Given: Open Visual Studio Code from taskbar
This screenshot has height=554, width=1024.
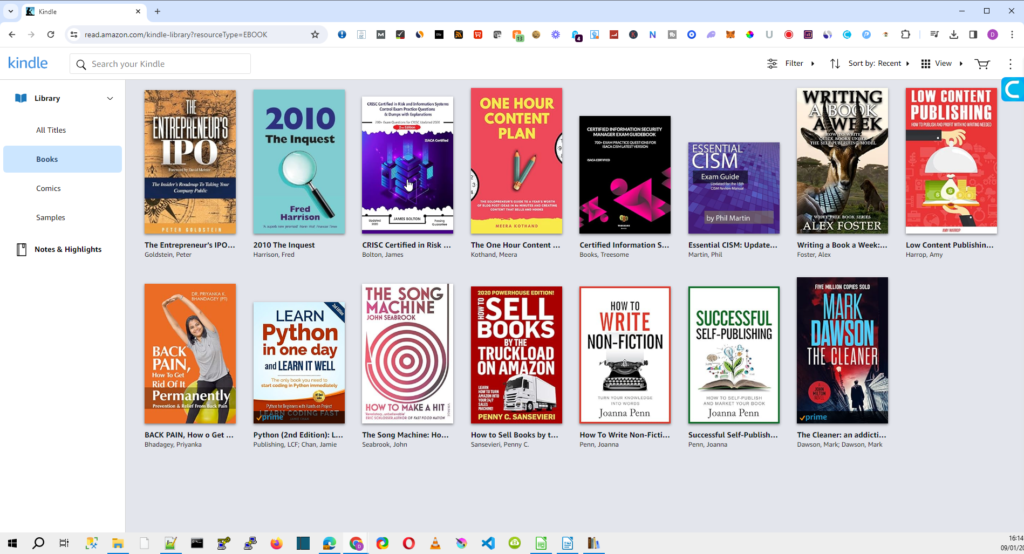Looking at the screenshot, I should [x=488, y=543].
